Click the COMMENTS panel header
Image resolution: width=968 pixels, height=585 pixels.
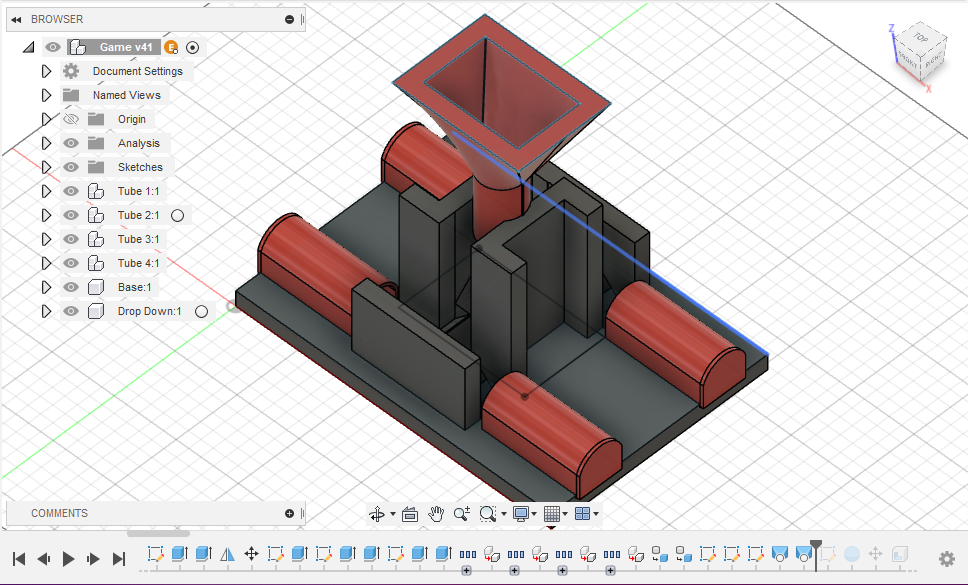[x=60, y=513]
